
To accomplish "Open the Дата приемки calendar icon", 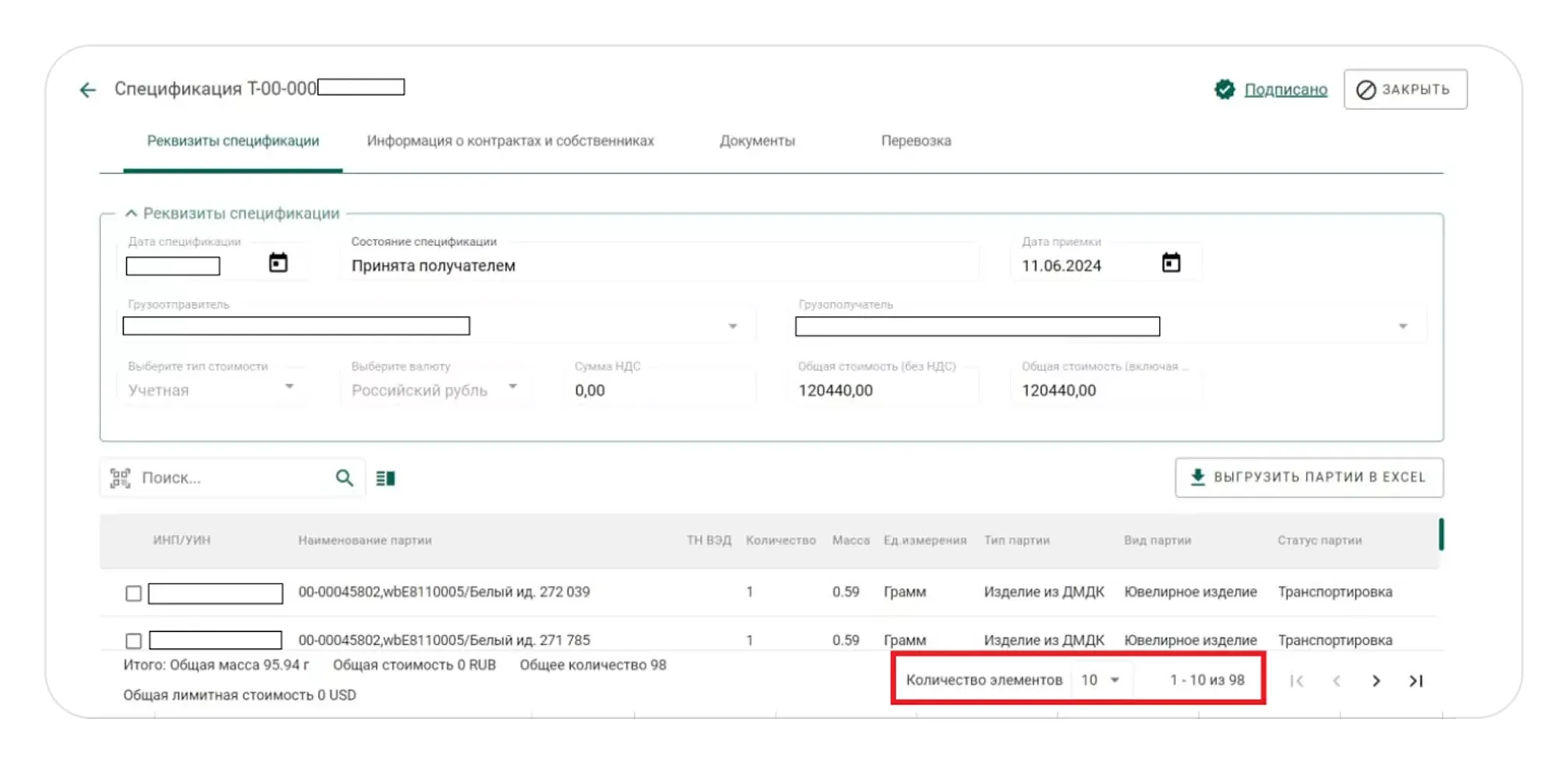I will tap(1171, 263).
